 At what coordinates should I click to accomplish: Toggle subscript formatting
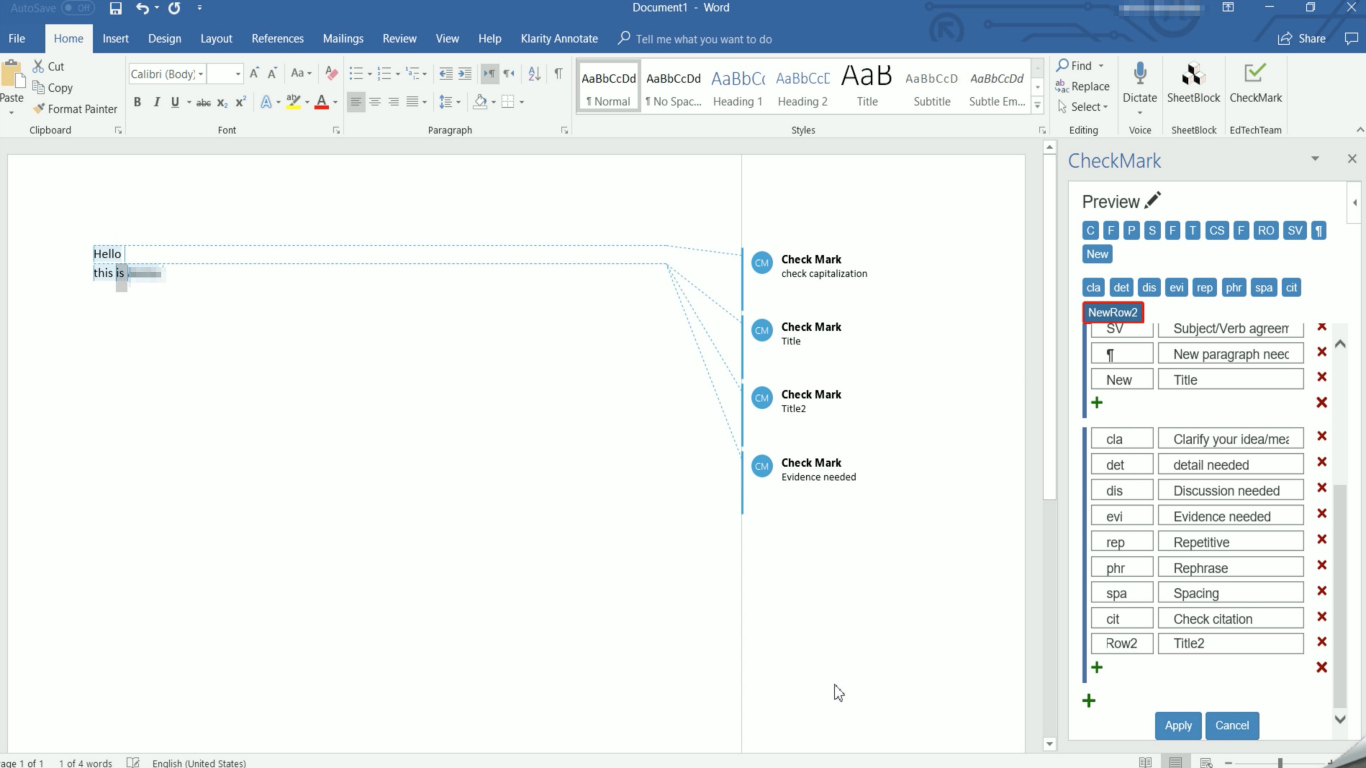click(222, 102)
